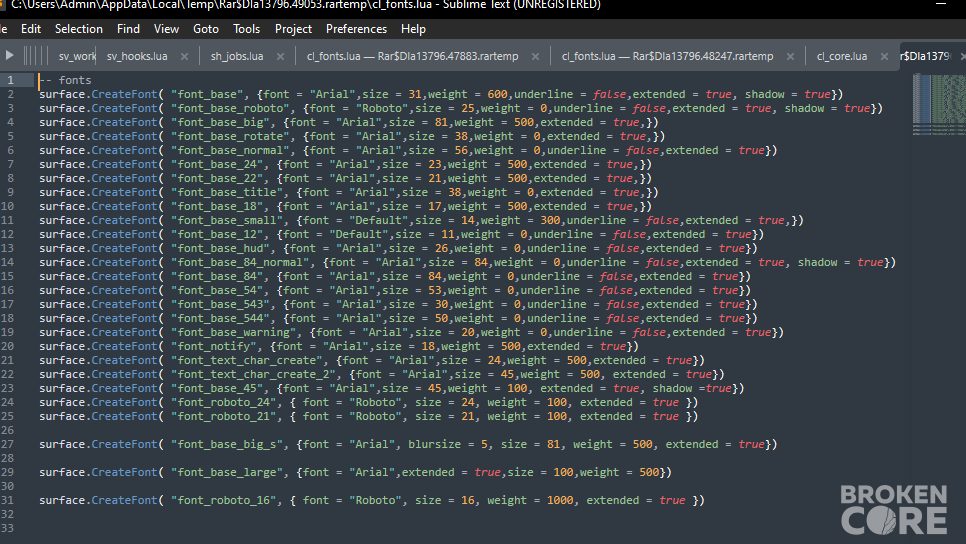
Task: Click "font_base_84_normal" string
Action: pos(240,262)
